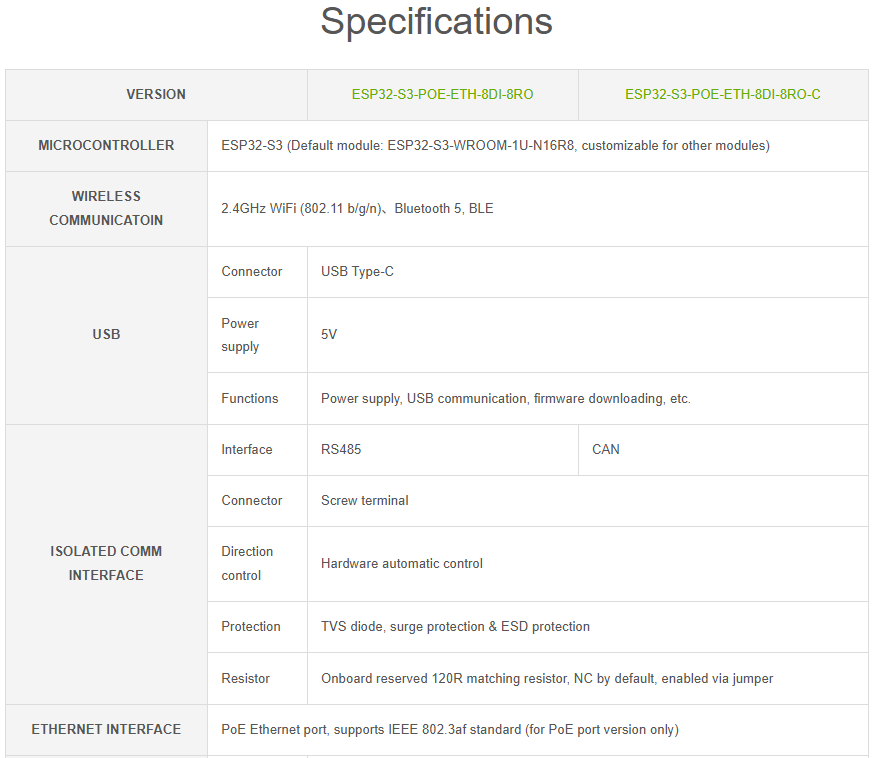
Task: Open the ESP32-S3-POE-ETH-8DI-8RO-C version link
Action: (722, 95)
